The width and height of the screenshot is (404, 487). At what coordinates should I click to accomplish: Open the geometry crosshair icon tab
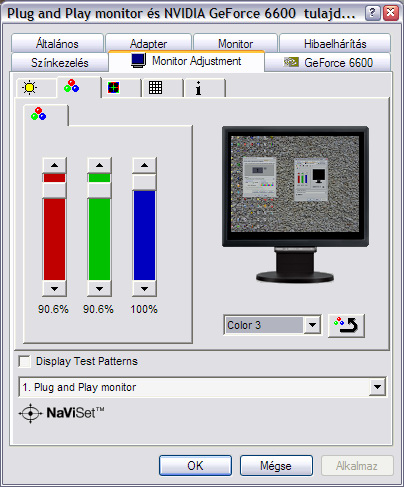click(x=121, y=88)
